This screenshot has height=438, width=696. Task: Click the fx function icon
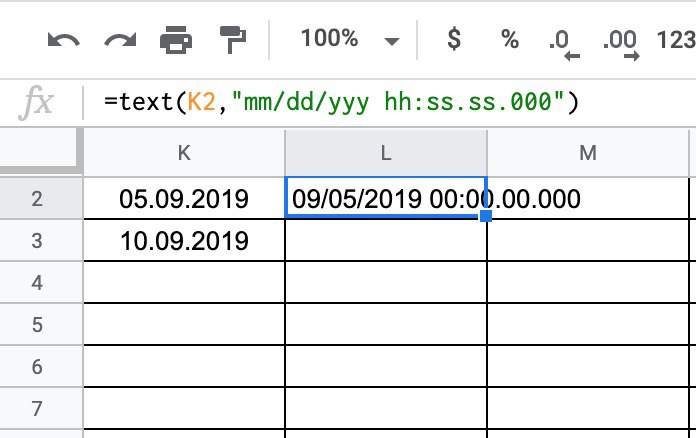36,103
